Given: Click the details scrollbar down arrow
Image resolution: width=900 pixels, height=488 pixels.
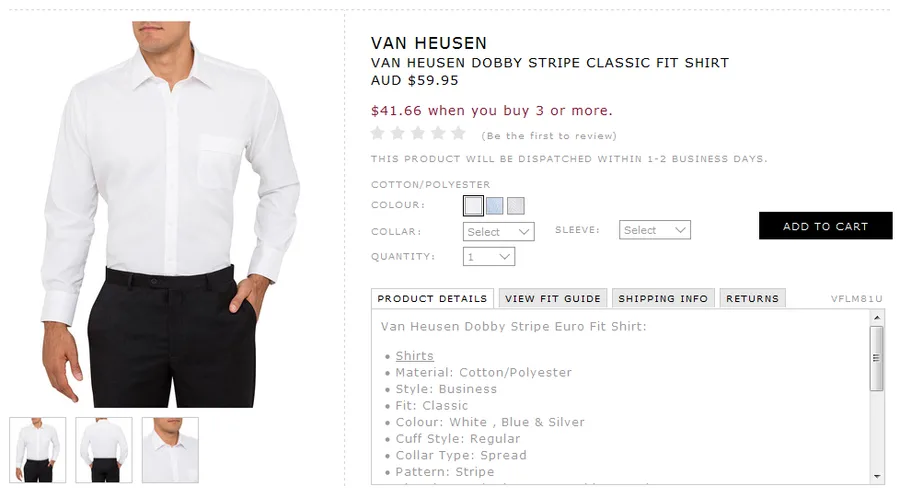Looking at the screenshot, I should [x=877, y=476].
